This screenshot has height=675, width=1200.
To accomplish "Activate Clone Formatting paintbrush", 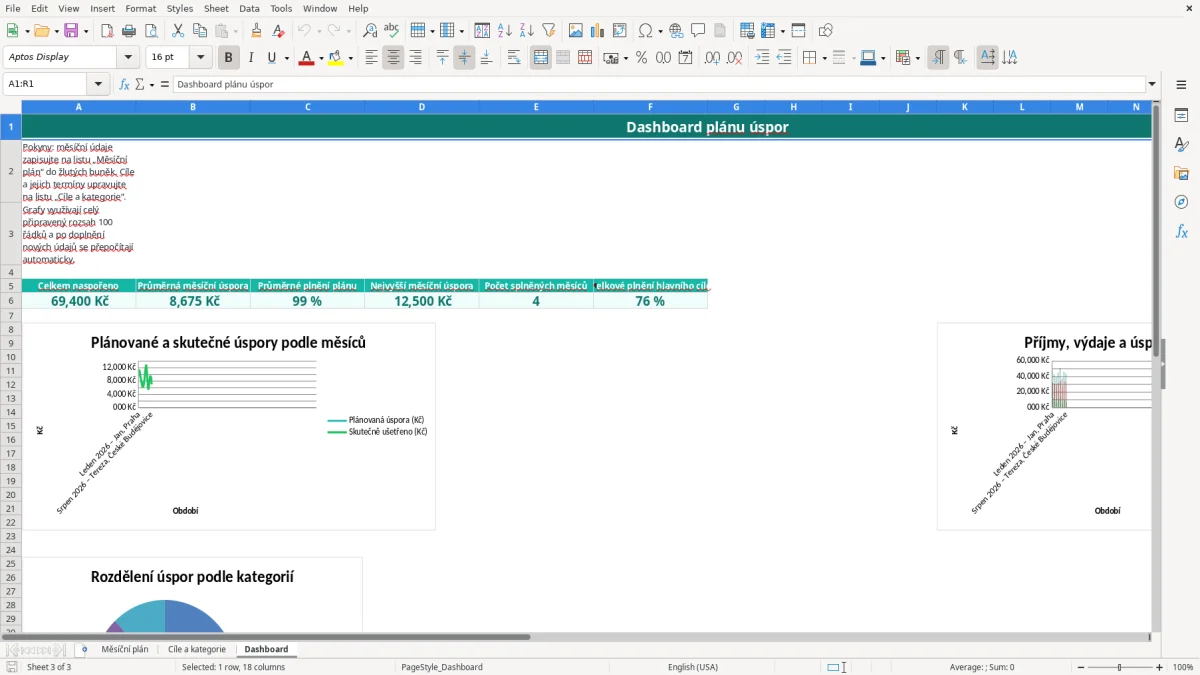I will pos(256,31).
